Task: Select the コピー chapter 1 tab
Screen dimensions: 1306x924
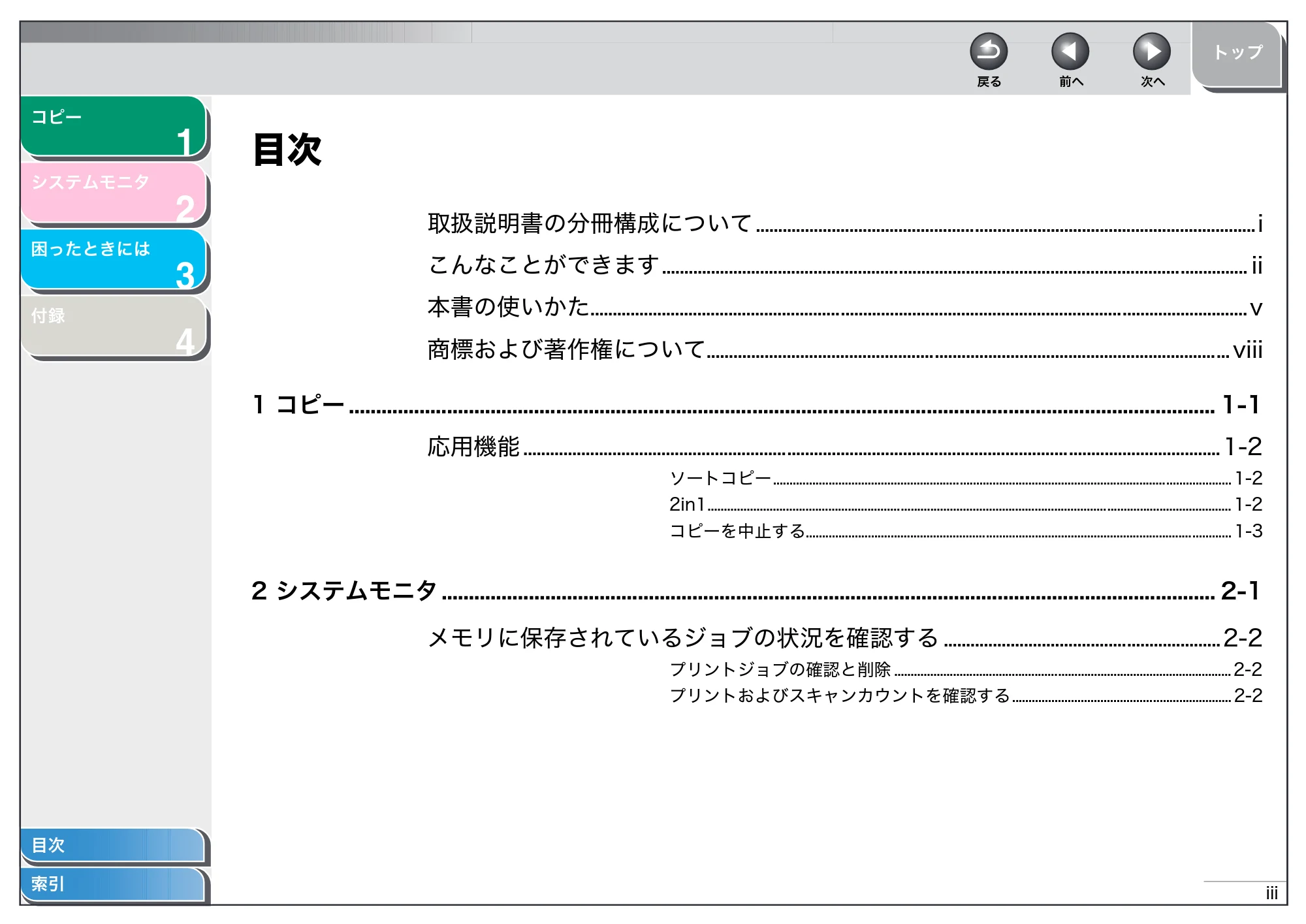Action: tap(114, 126)
